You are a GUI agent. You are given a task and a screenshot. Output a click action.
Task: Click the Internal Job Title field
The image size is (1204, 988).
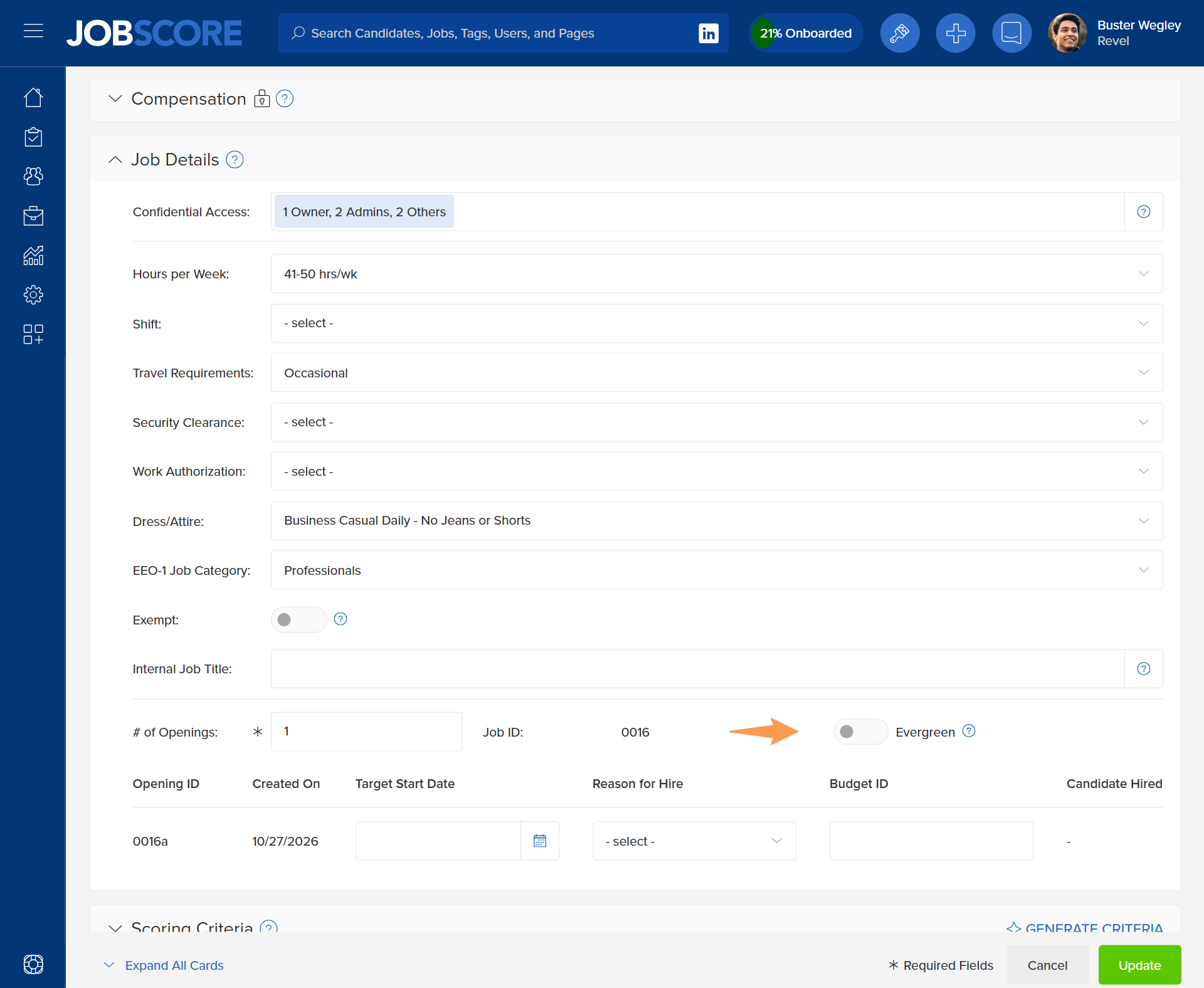(x=697, y=669)
